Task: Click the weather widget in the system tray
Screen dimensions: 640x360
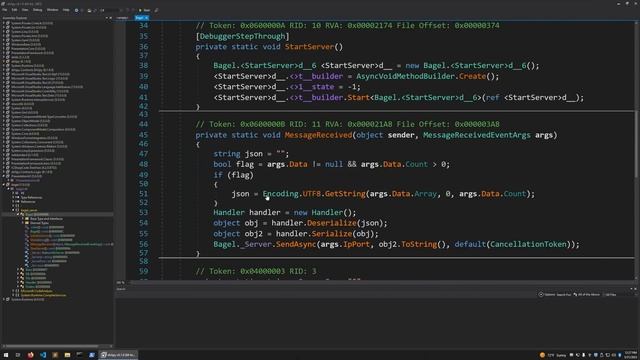Action: [553, 355]
